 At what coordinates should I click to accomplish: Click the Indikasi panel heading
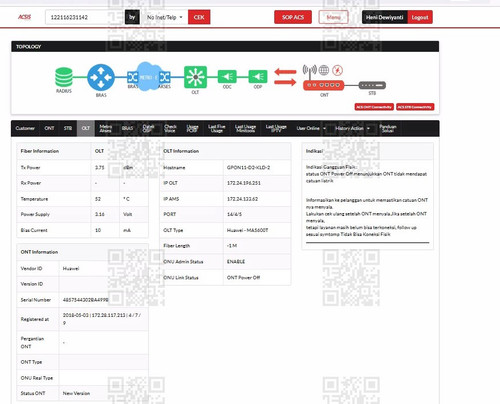point(314,151)
